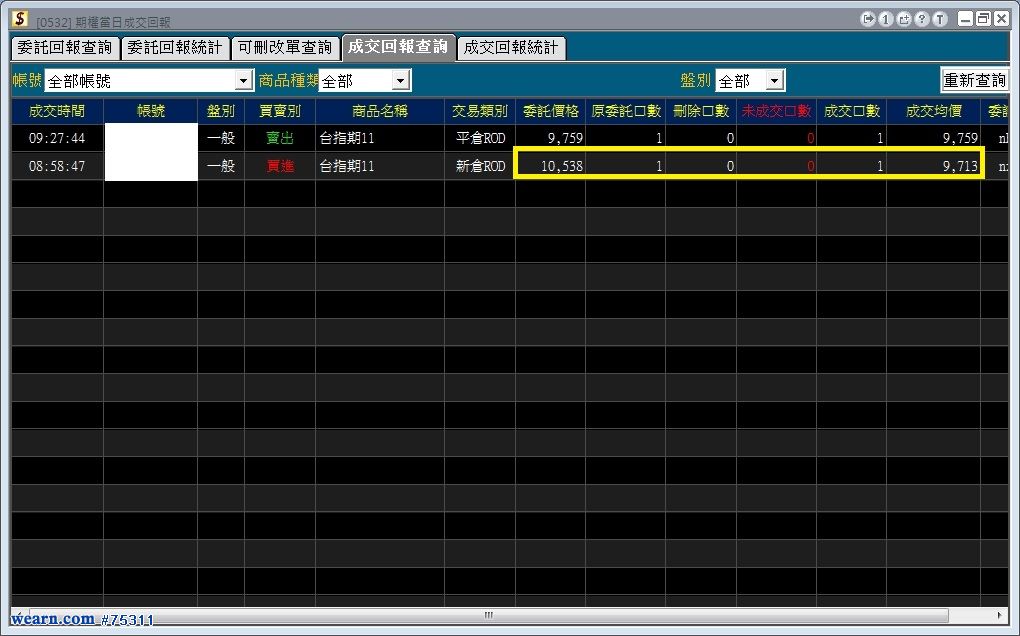Click the 買賣別 column header
Viewport: 1020px width, 636px height.
(x=280, y=111)
